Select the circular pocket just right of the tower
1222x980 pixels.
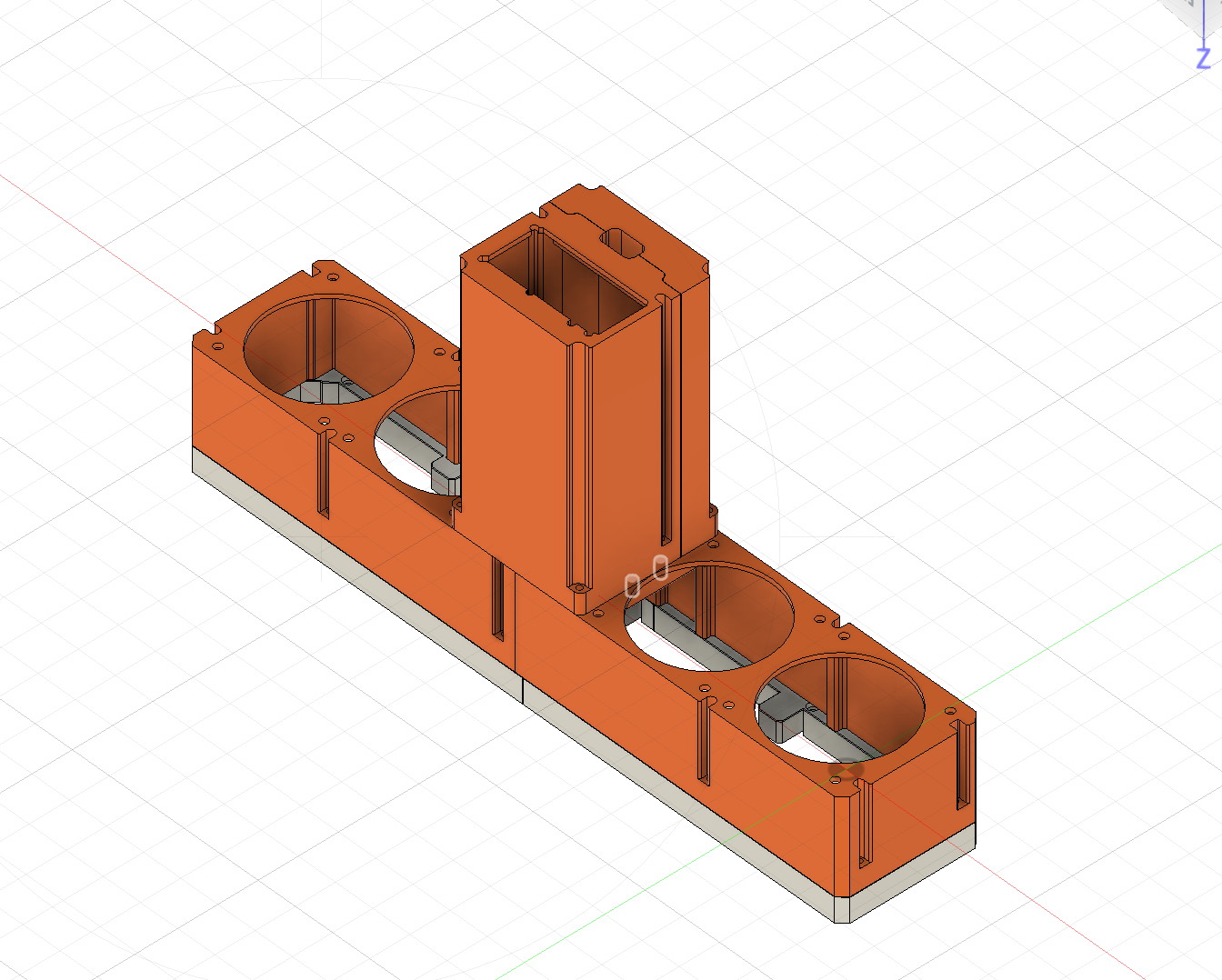(708, 616)
